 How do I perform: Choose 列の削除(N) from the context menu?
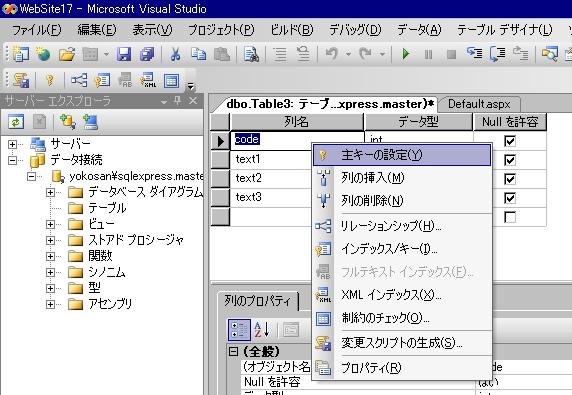[402, 201]
